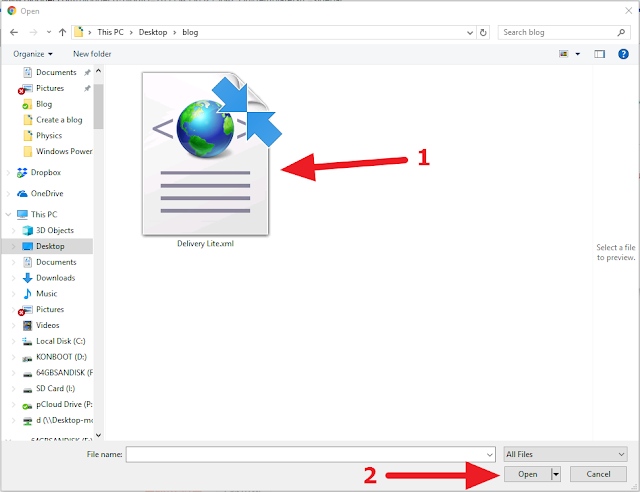Refresh the blog folder view
Screen dimensions: 640x492
coord(483,32)
